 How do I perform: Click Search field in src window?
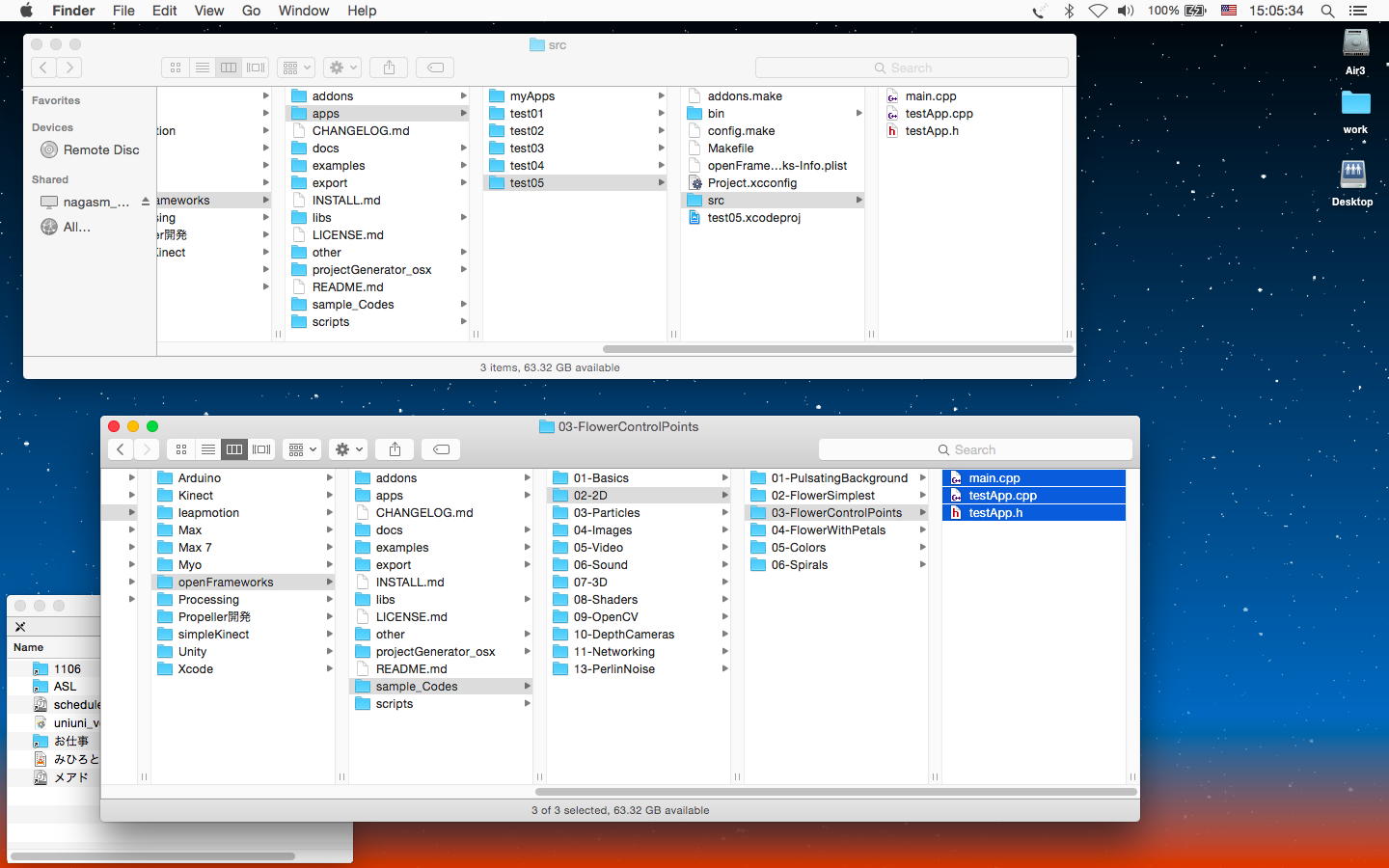[x=912, y=68]
